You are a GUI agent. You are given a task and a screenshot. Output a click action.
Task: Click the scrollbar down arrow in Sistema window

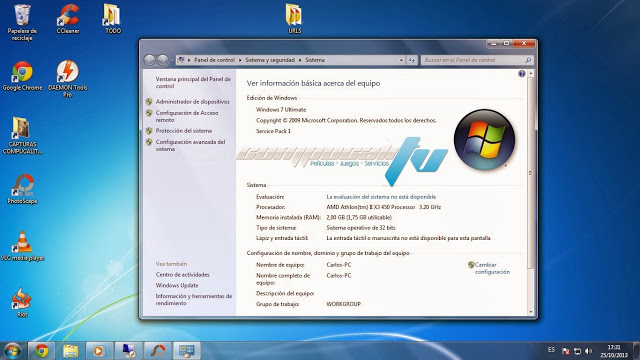point(531,312)
